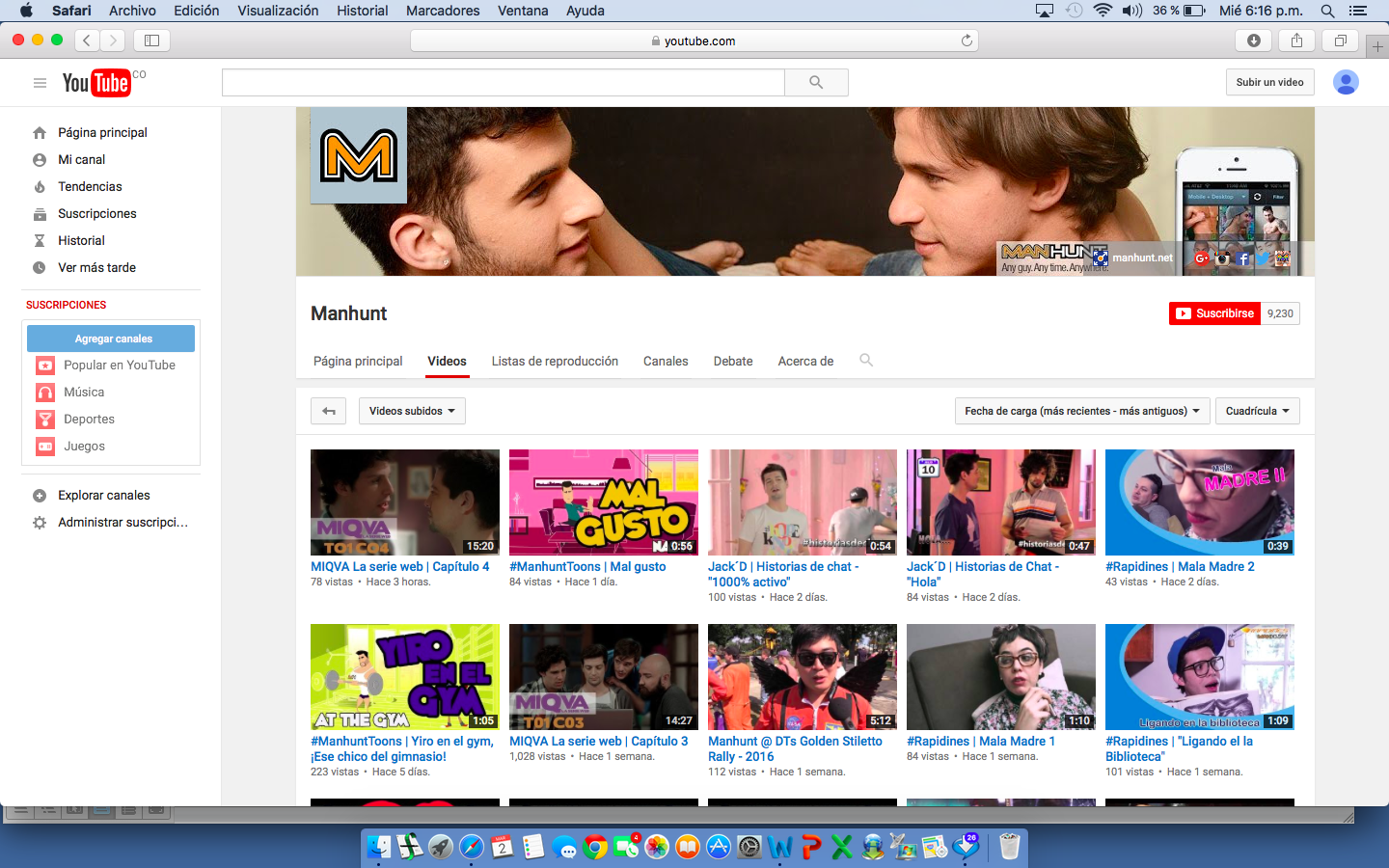This screenshot has height=868, width=1389.
Task: Open the Deportes channel in the sidebar
Action: [x=89, y=419]
